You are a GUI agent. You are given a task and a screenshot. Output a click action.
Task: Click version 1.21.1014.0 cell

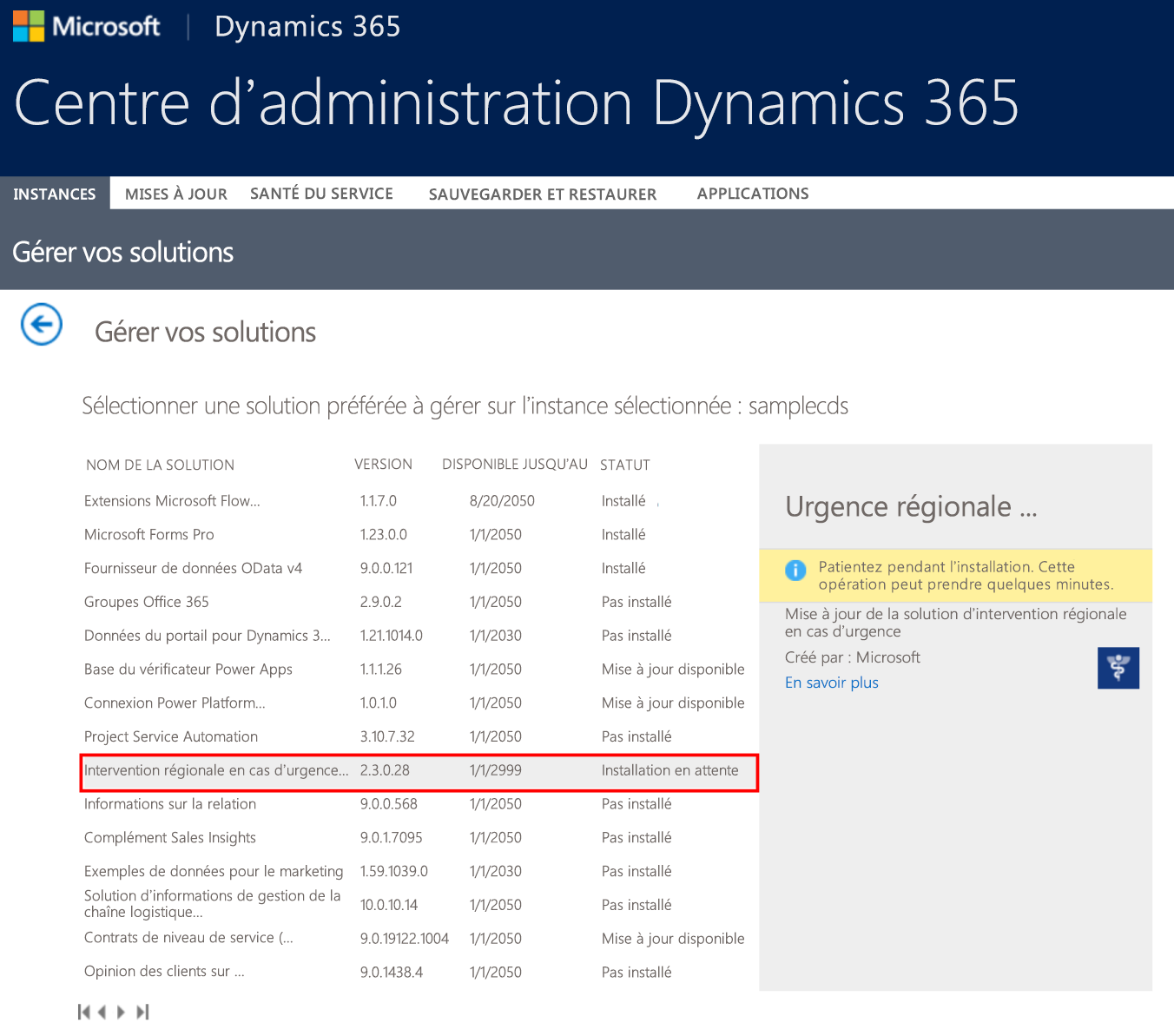point(392,636)
